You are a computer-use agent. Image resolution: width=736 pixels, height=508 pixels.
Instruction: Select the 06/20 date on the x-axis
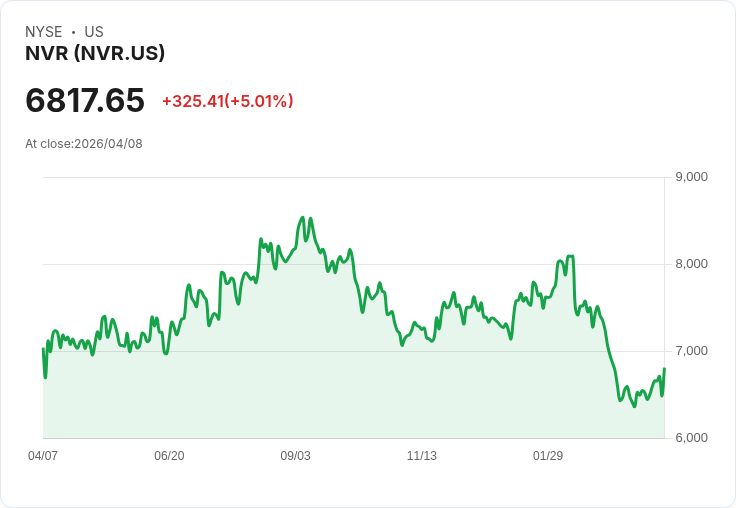pos(169,455)
